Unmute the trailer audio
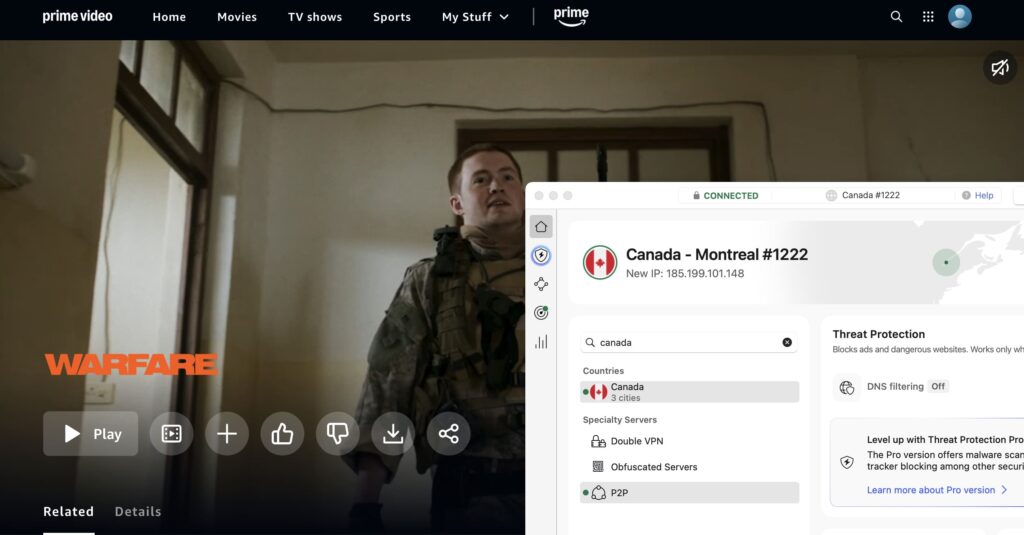The image size is (1024, 535). (x=1000, y=67)
